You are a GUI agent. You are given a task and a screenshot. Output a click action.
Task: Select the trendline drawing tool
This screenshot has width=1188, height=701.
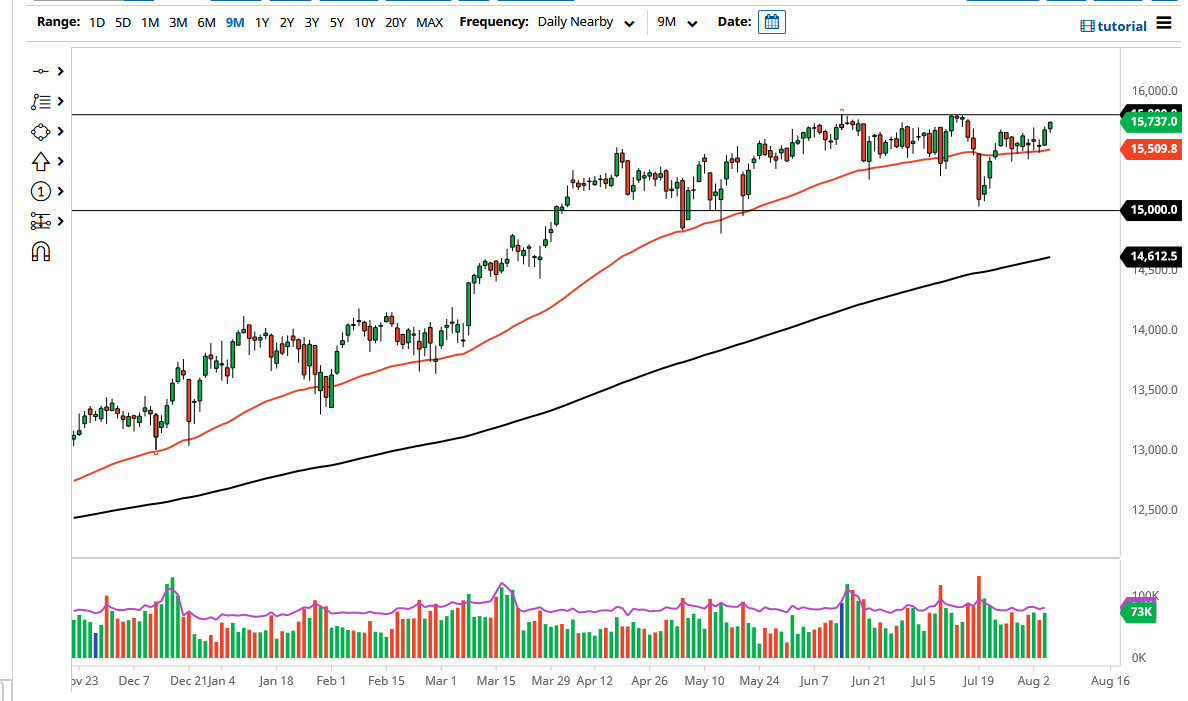pyautogui.click(x=40, y=71)
